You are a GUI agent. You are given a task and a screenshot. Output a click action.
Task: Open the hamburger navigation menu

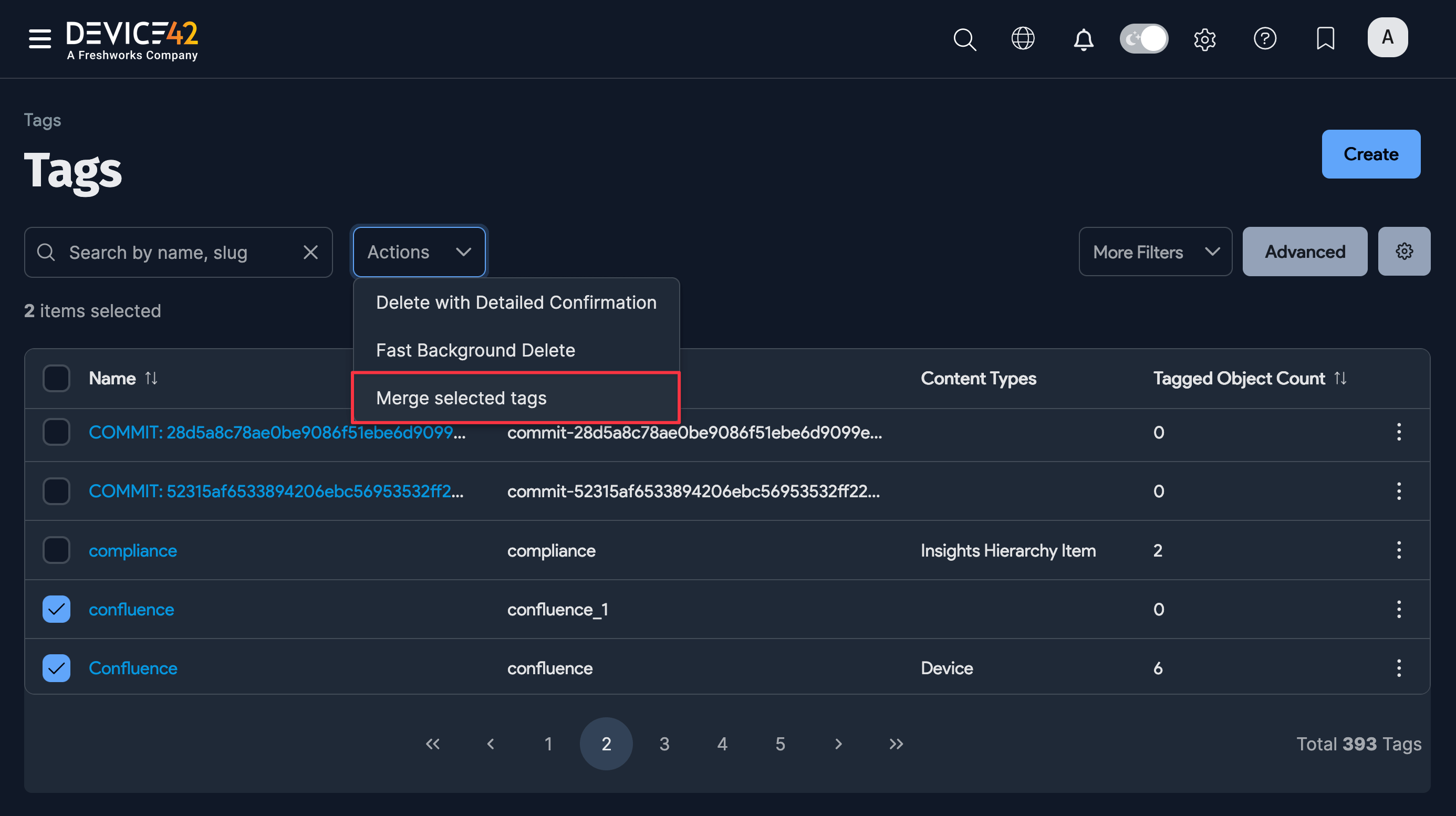39,38
